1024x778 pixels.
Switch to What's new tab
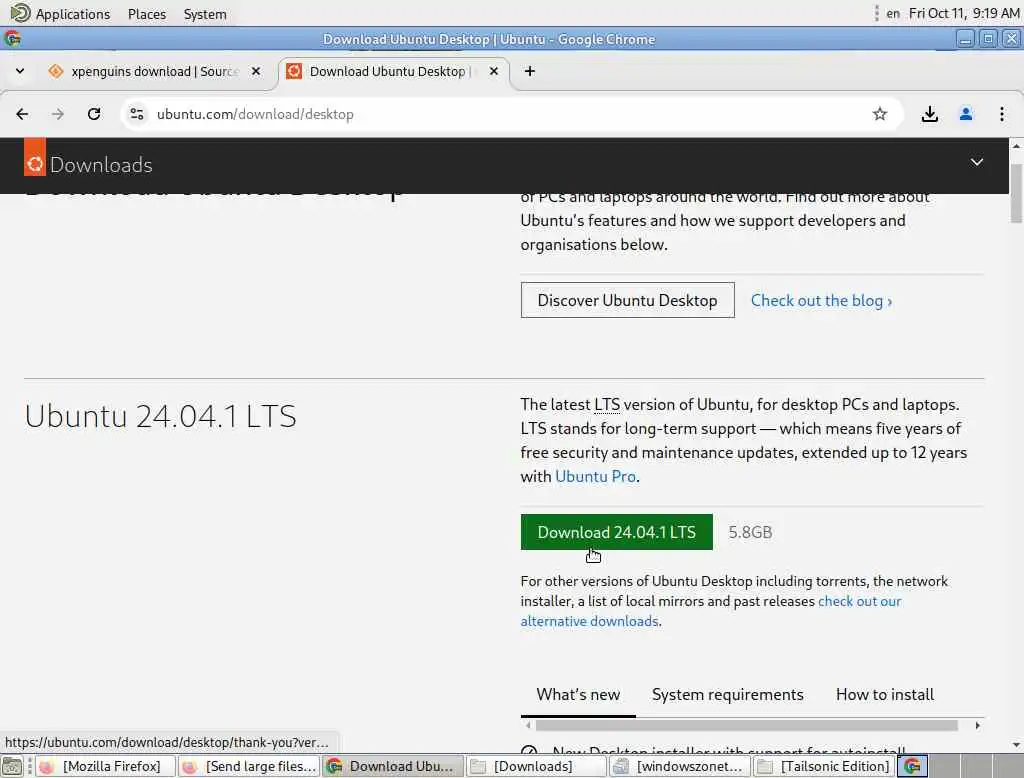(x=578, y=694)
